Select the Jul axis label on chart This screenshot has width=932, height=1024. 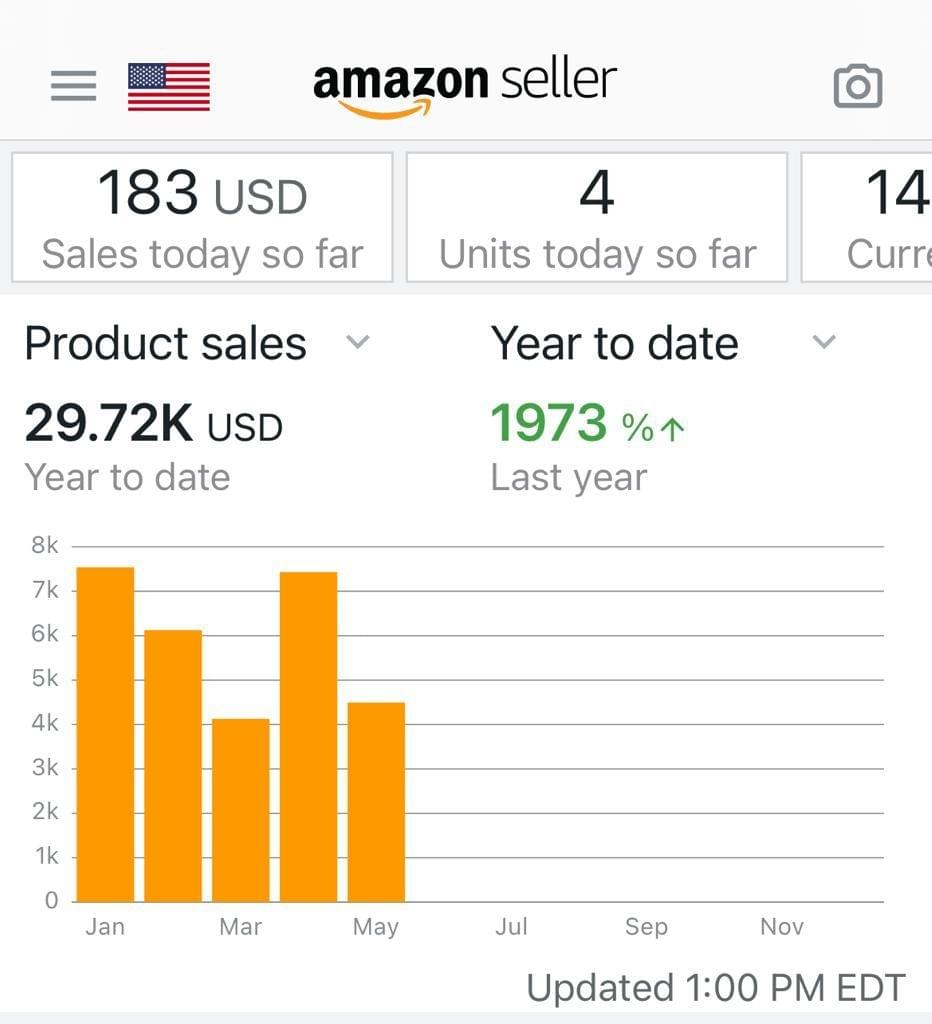pos(512,927)
